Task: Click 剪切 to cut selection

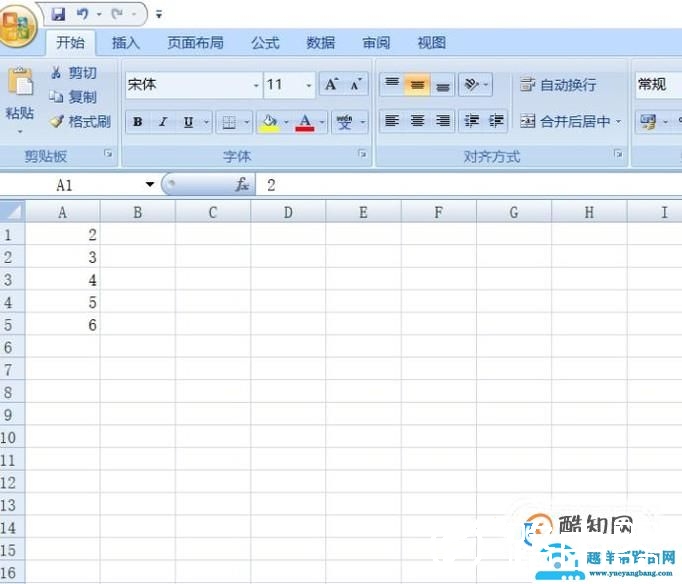Action: click(x=74, y=73)
